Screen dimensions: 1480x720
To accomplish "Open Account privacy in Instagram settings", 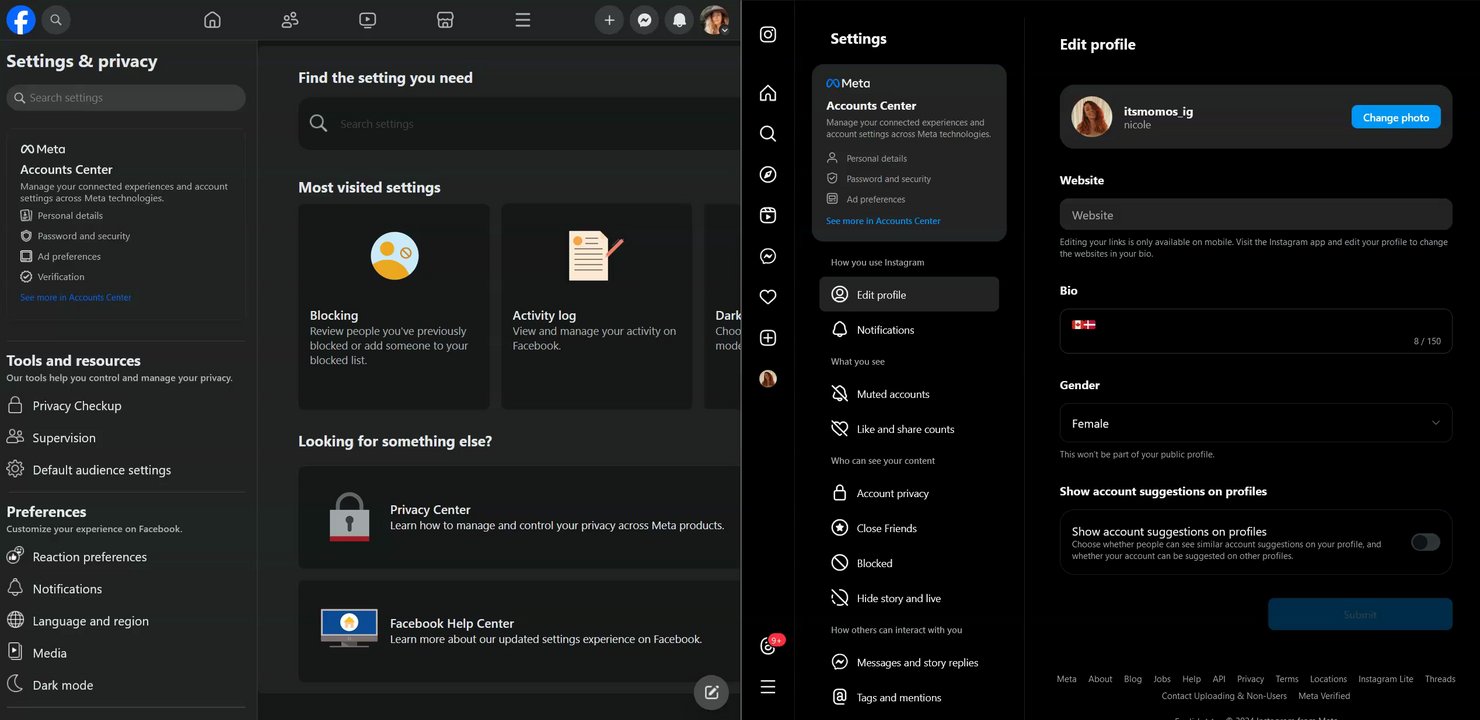I will (909, 493).
